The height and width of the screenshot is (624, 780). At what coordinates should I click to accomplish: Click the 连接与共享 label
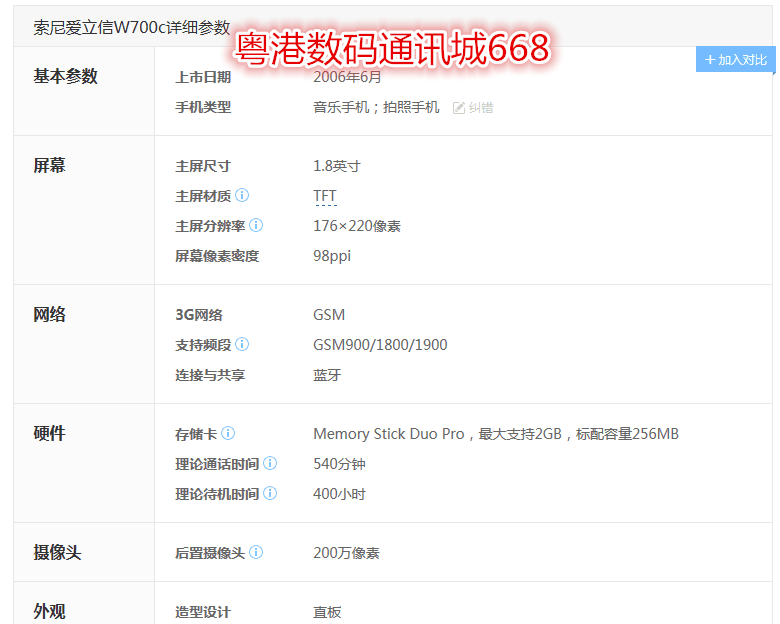click(210, 375)
